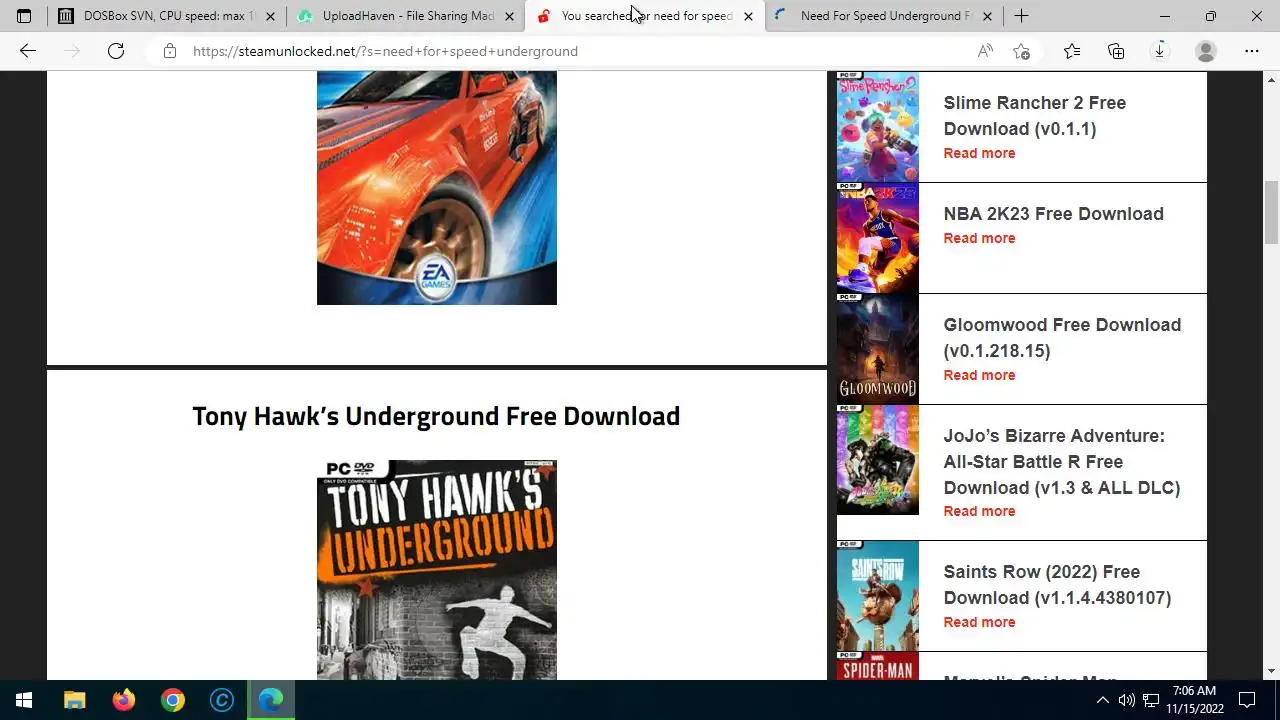1280x720 pixels.
Task: Click the page vertical scrollbar thumb
Action: click(1271, 212)
